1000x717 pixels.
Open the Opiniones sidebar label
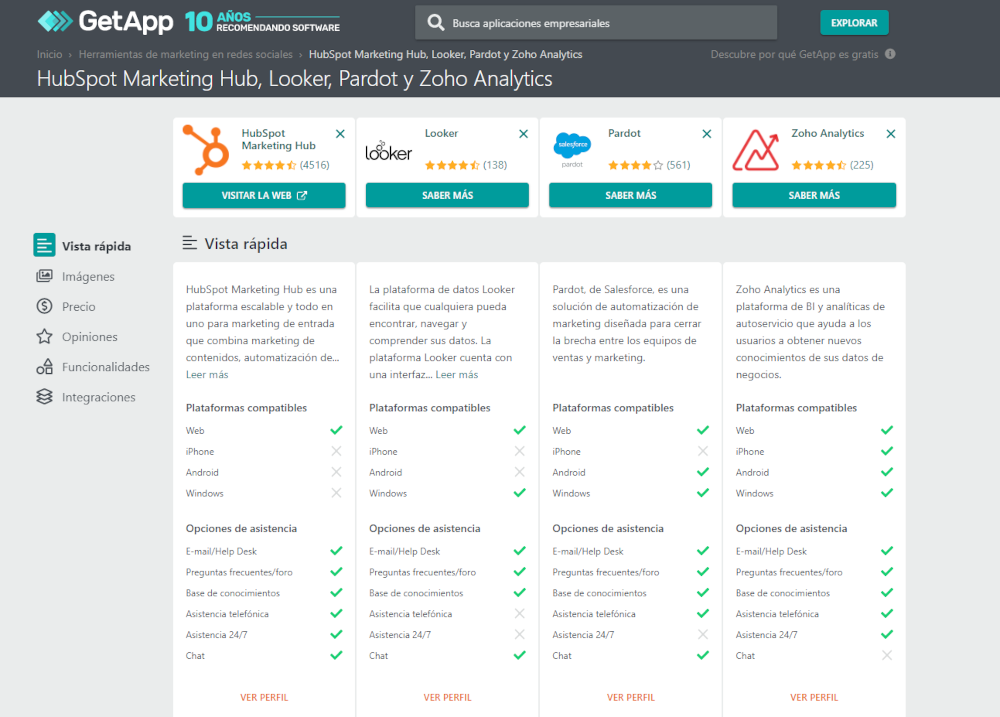click(89, 337)
